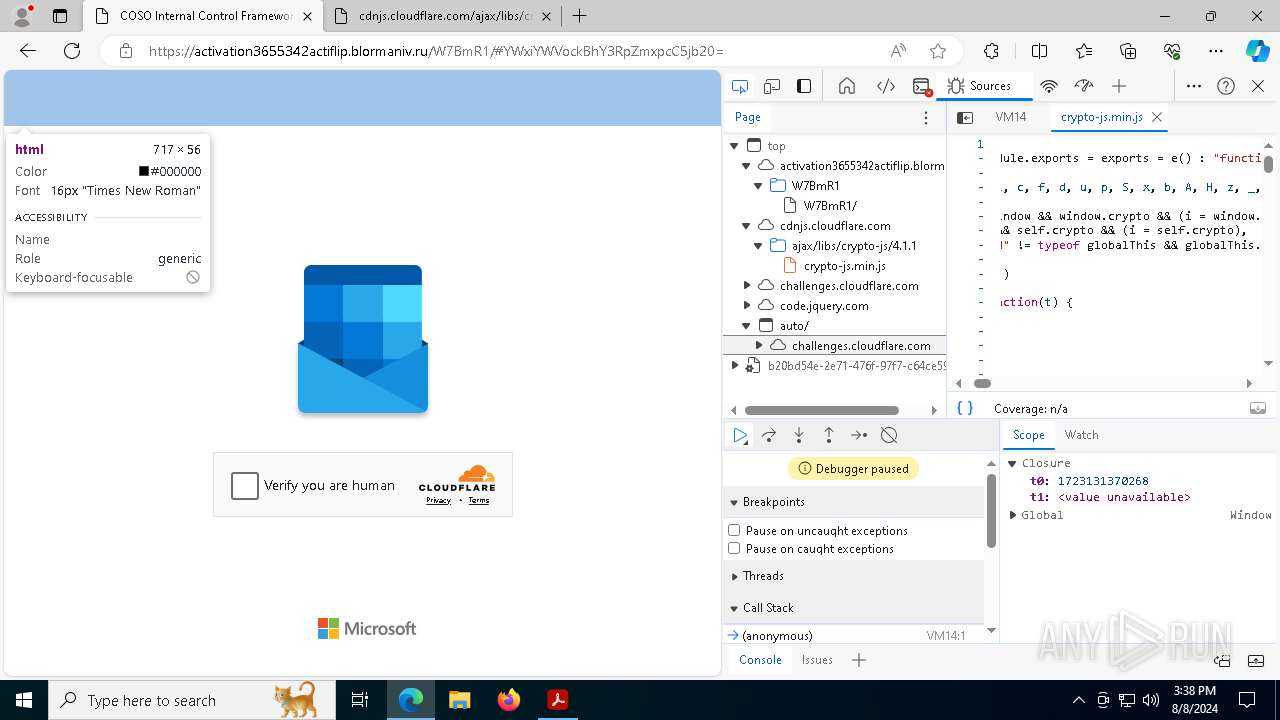Step into next function call
Viewport: 1280px width, 720px height.
pos(799,435)
